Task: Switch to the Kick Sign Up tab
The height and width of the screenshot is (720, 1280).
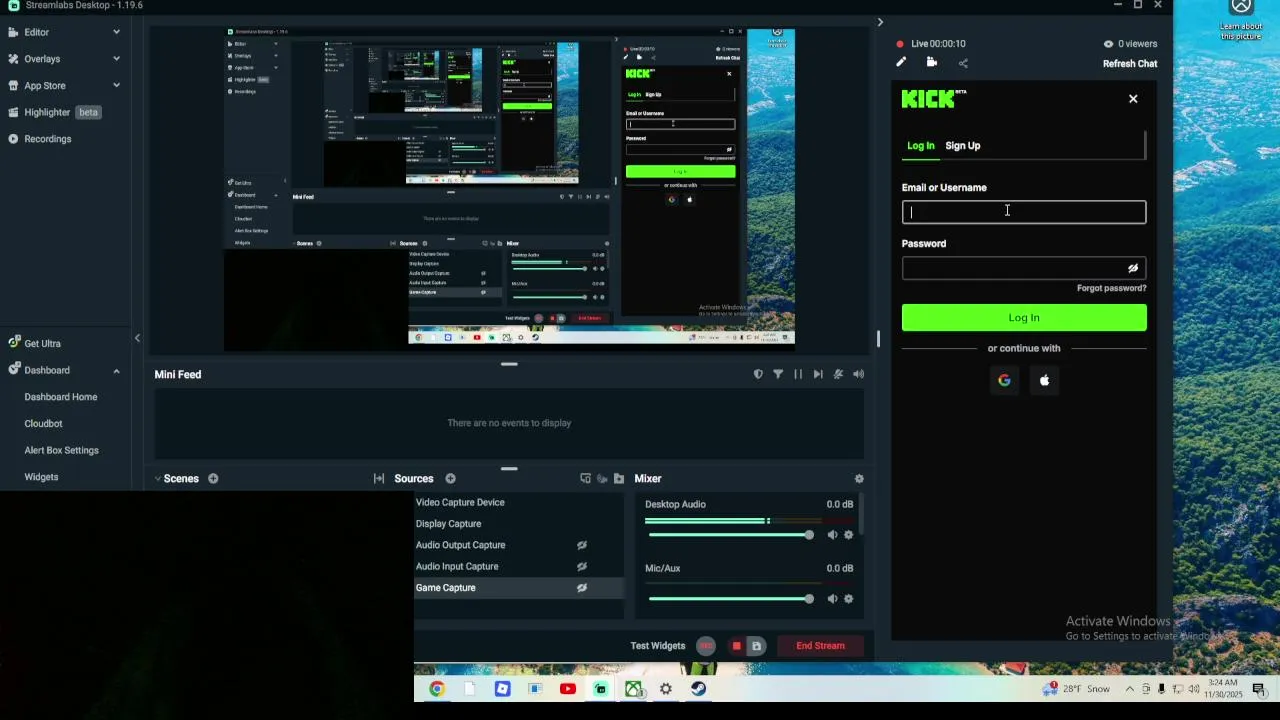Action: [963, 146]
